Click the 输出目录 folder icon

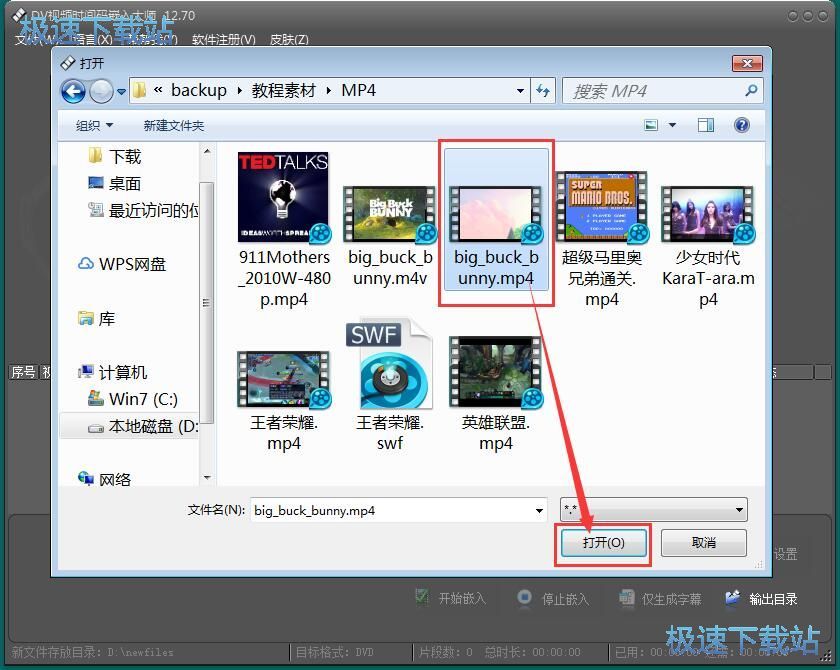coord(732,598)
